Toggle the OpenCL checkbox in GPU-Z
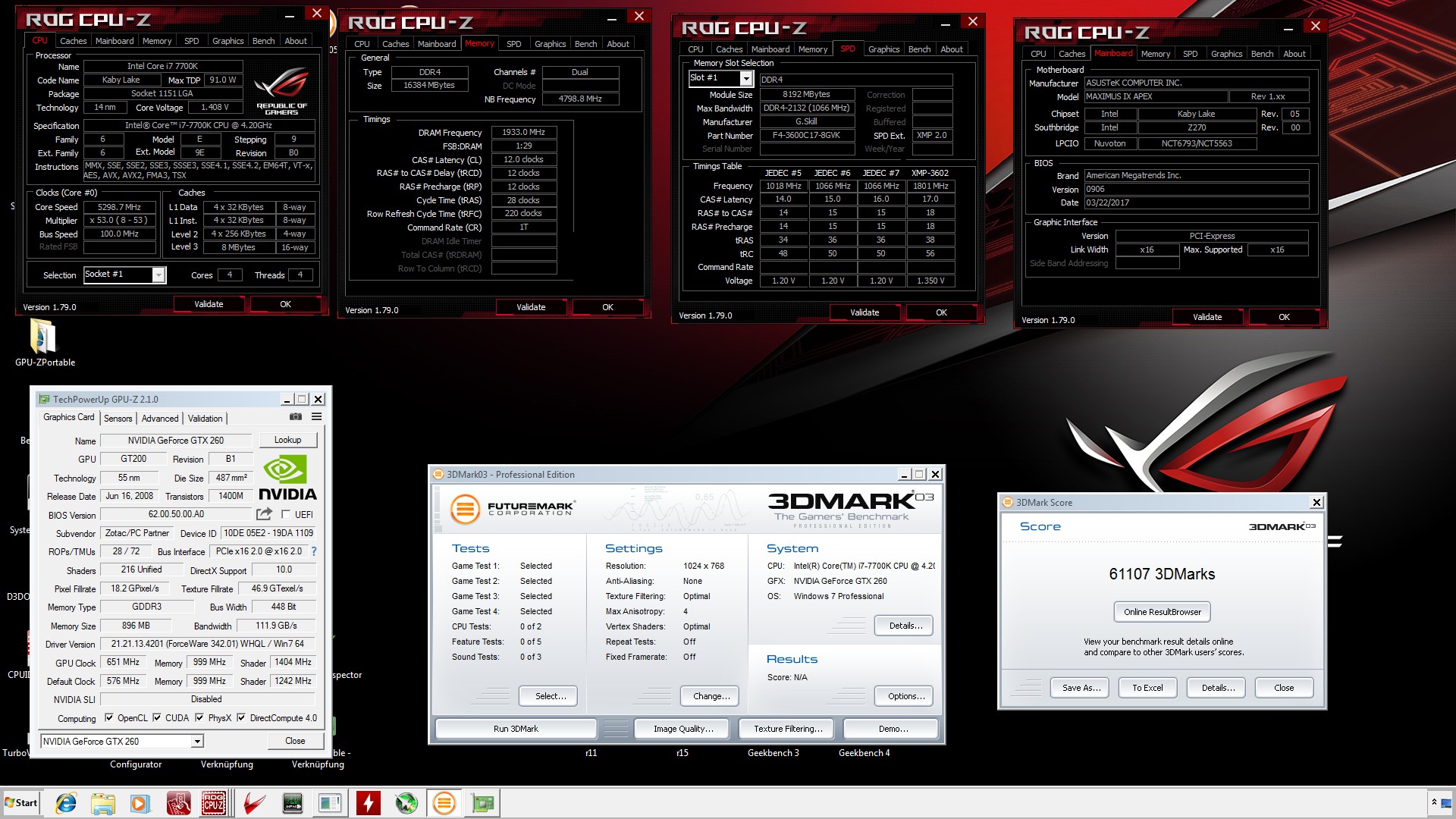The image size is (1456, 819). click(109, 718)
